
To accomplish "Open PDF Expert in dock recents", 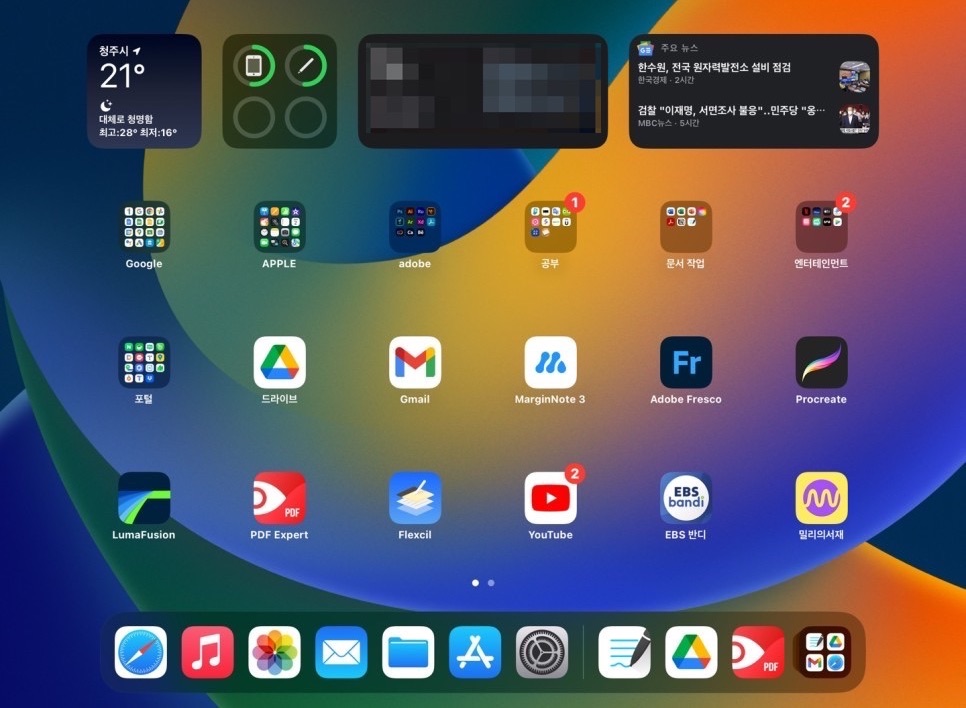I will [758, 652].
